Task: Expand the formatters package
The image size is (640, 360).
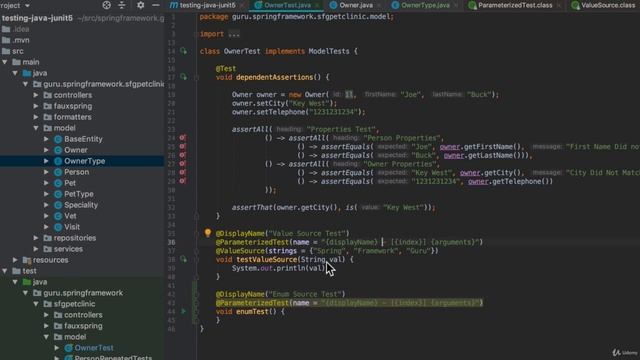Action: coord(36,117)
